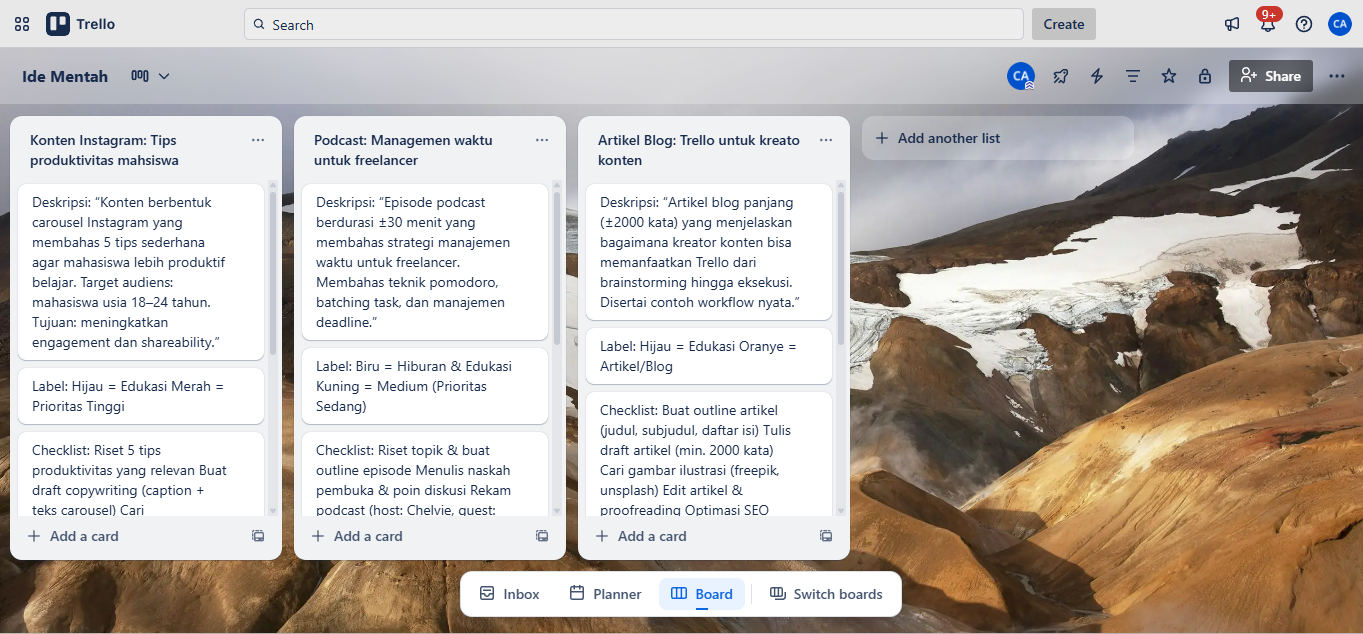The height and width of the screenshot is (634, 1363).
Task: Open the notifications bell with 9+ badge
Action: 1268,24
